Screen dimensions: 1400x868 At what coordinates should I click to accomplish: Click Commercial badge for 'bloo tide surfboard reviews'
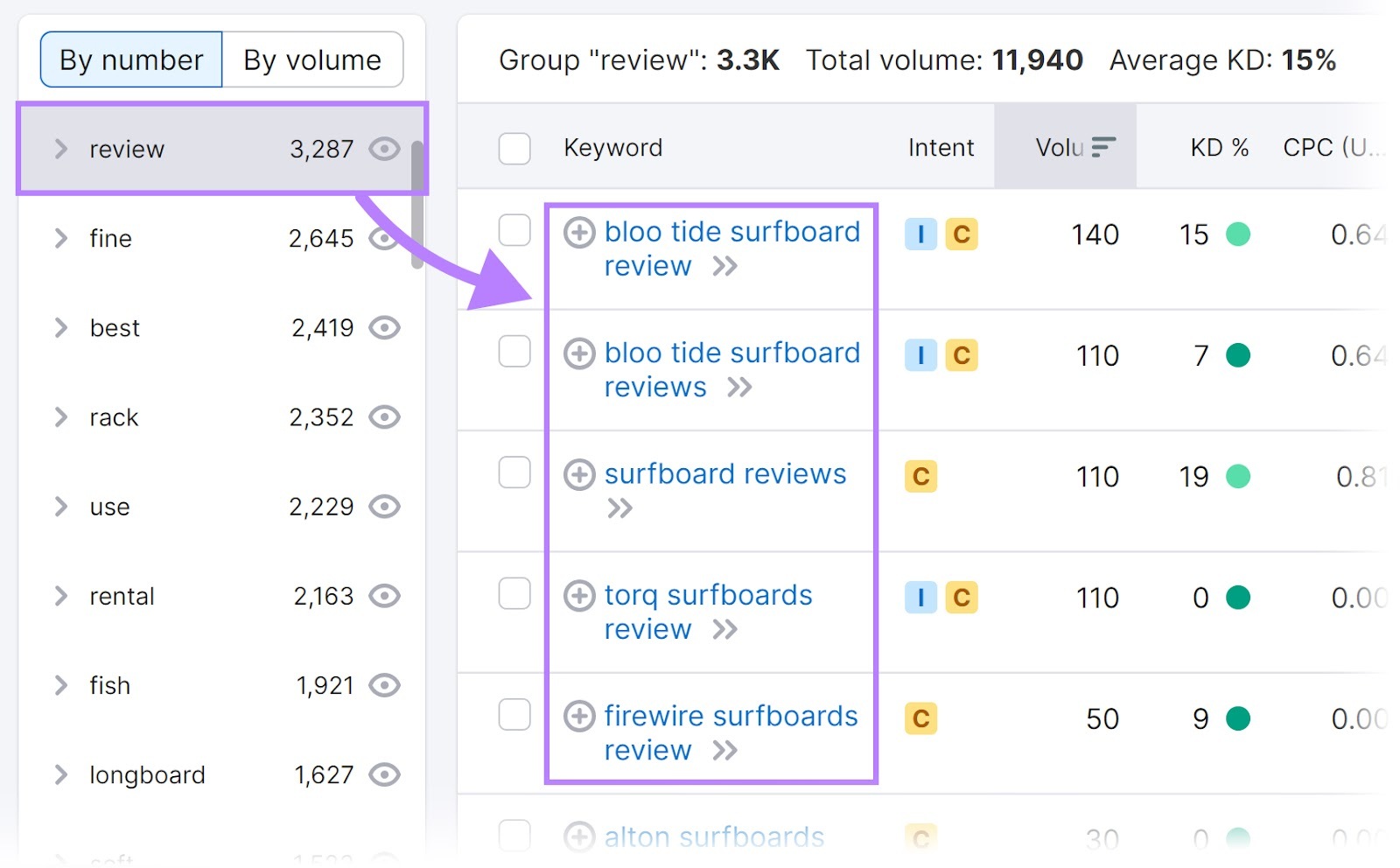point(962,355)
